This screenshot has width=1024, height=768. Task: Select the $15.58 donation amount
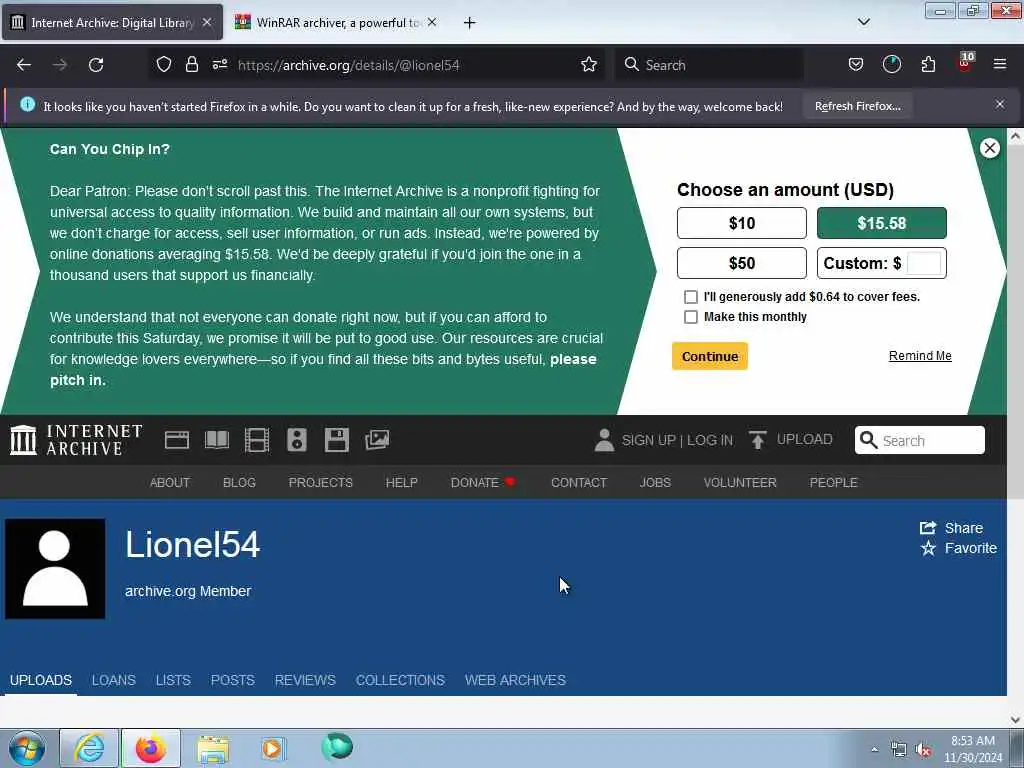pyautogui.click(x=882, y=223)
